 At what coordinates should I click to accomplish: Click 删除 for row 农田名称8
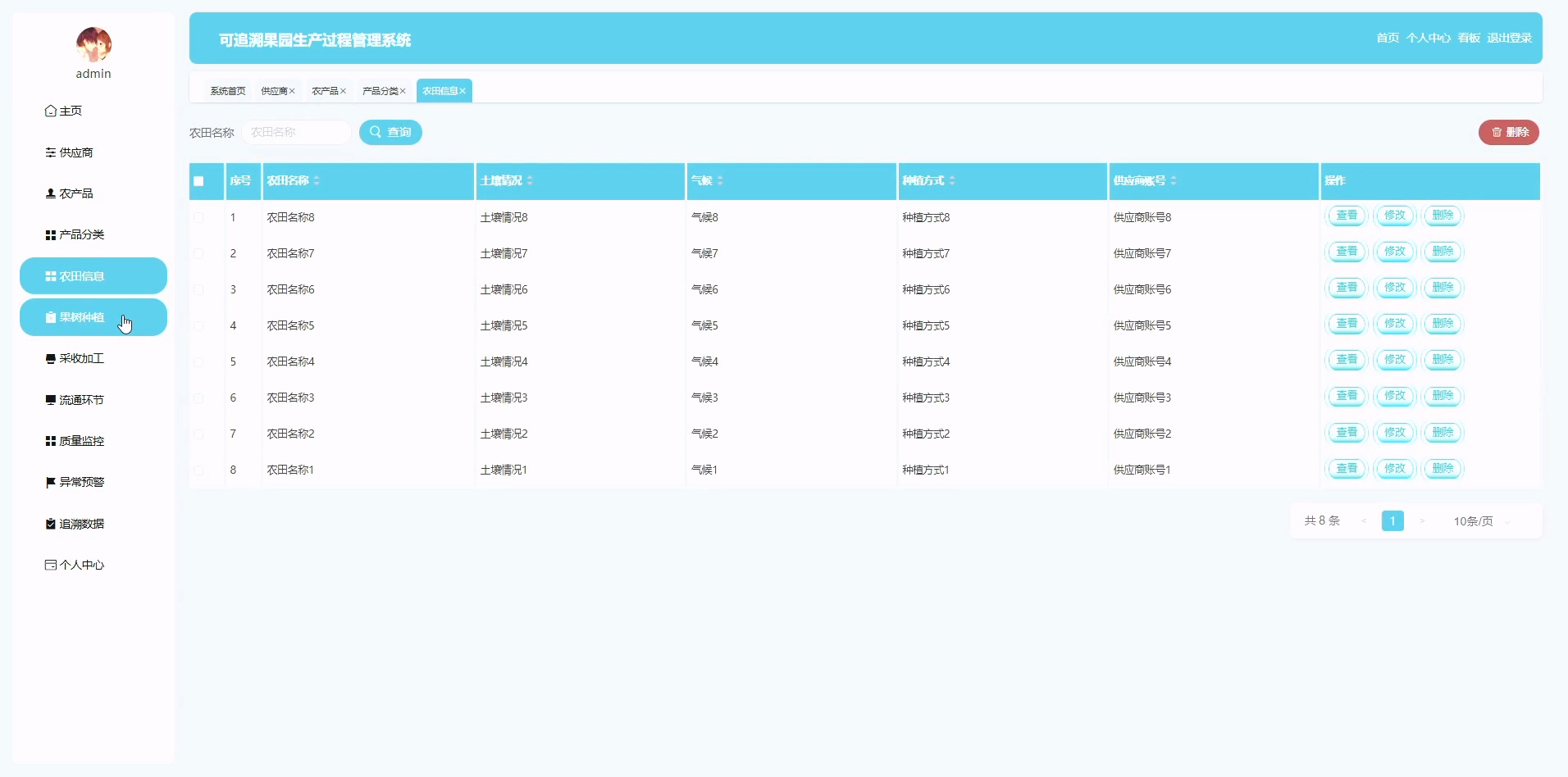tap(1443, 216)
